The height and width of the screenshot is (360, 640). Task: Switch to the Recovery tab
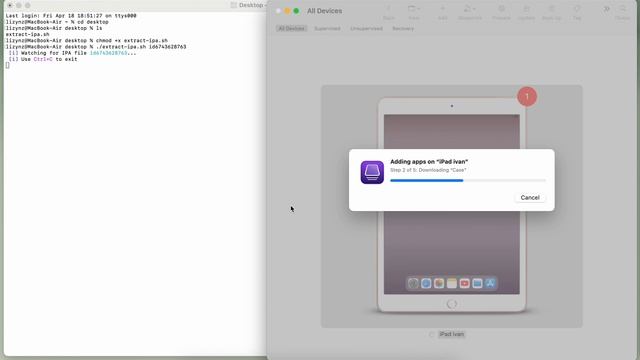tap(403, 29)
